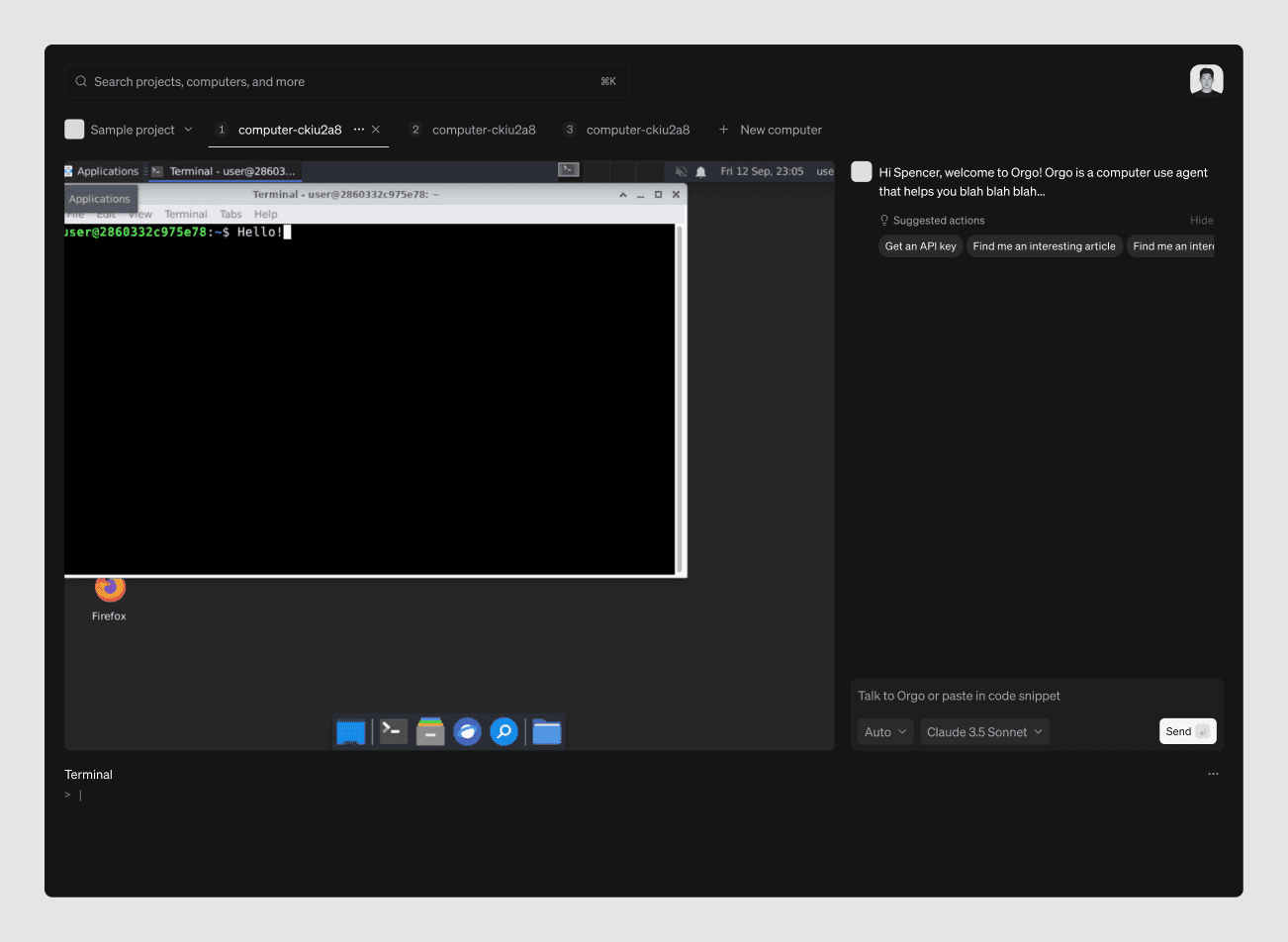Open the file manager drawer dock icon
This screenshot has height=942, width=1288.
coord(430,731)
